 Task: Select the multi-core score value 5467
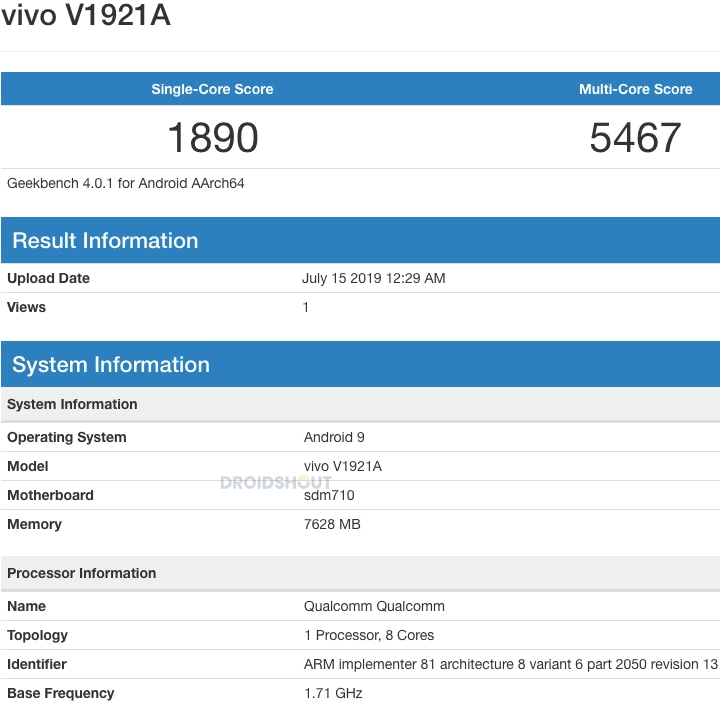635,137
